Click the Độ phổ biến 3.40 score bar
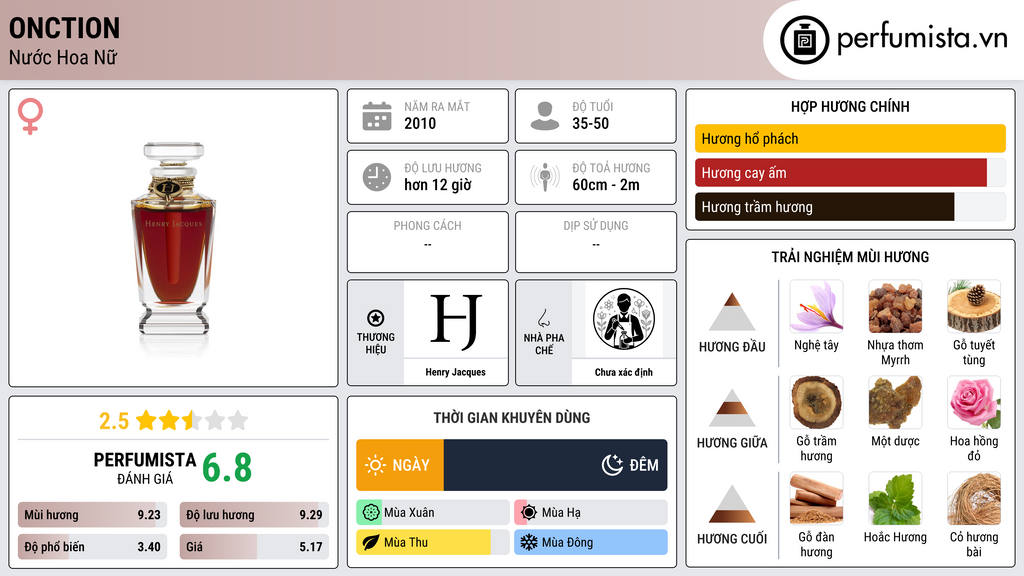This screenshot has width=1024, height=576. pos(92,547)
